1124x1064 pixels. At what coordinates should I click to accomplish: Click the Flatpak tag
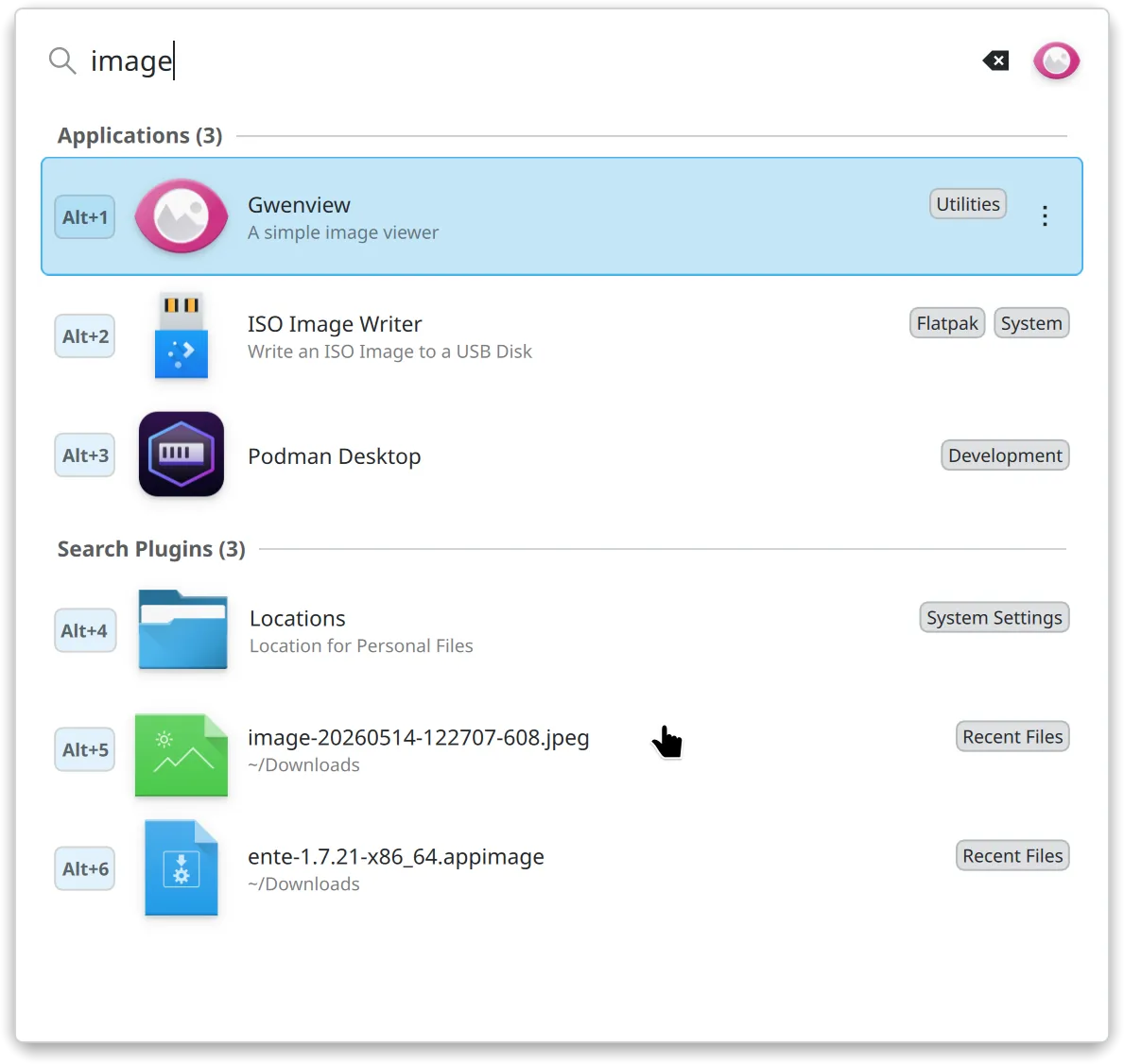pos(947,323)
